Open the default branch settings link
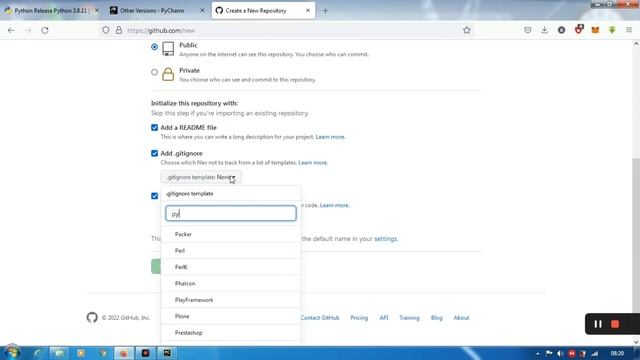 pos(385,238)
